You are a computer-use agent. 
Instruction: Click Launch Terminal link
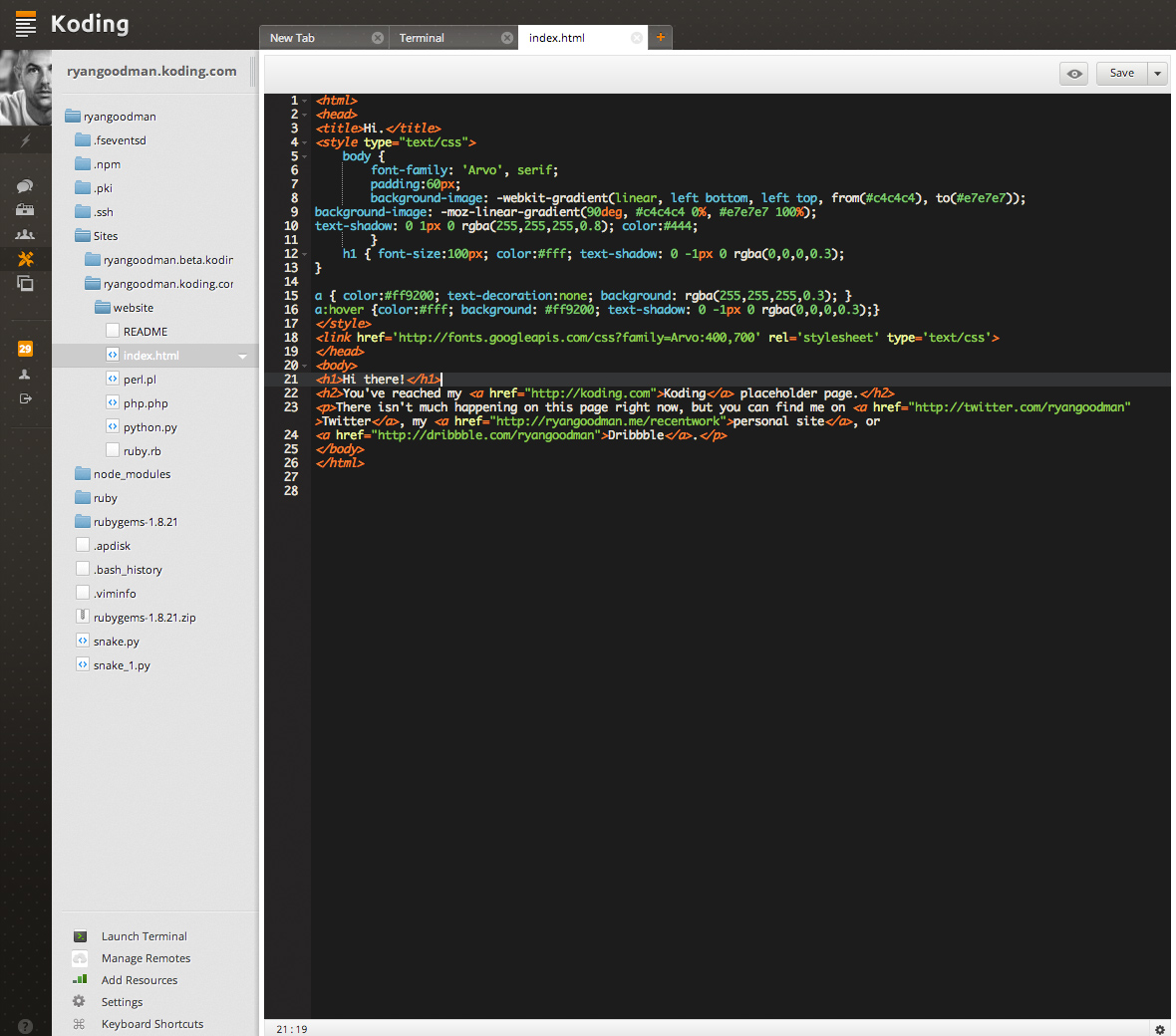click(144, 936)
